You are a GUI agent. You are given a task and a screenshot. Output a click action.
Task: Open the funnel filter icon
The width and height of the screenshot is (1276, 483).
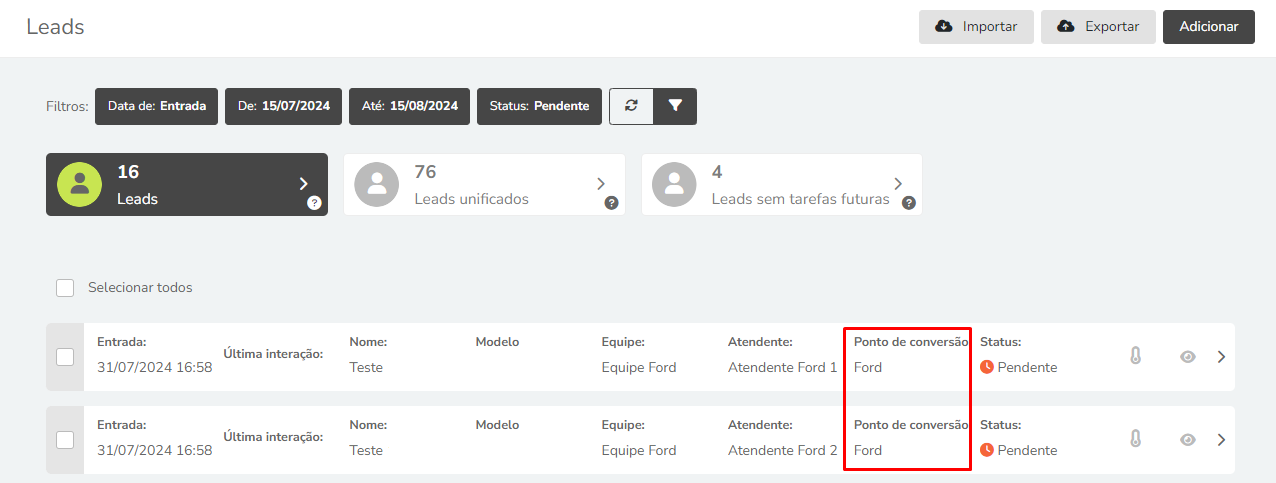point(675,106)
